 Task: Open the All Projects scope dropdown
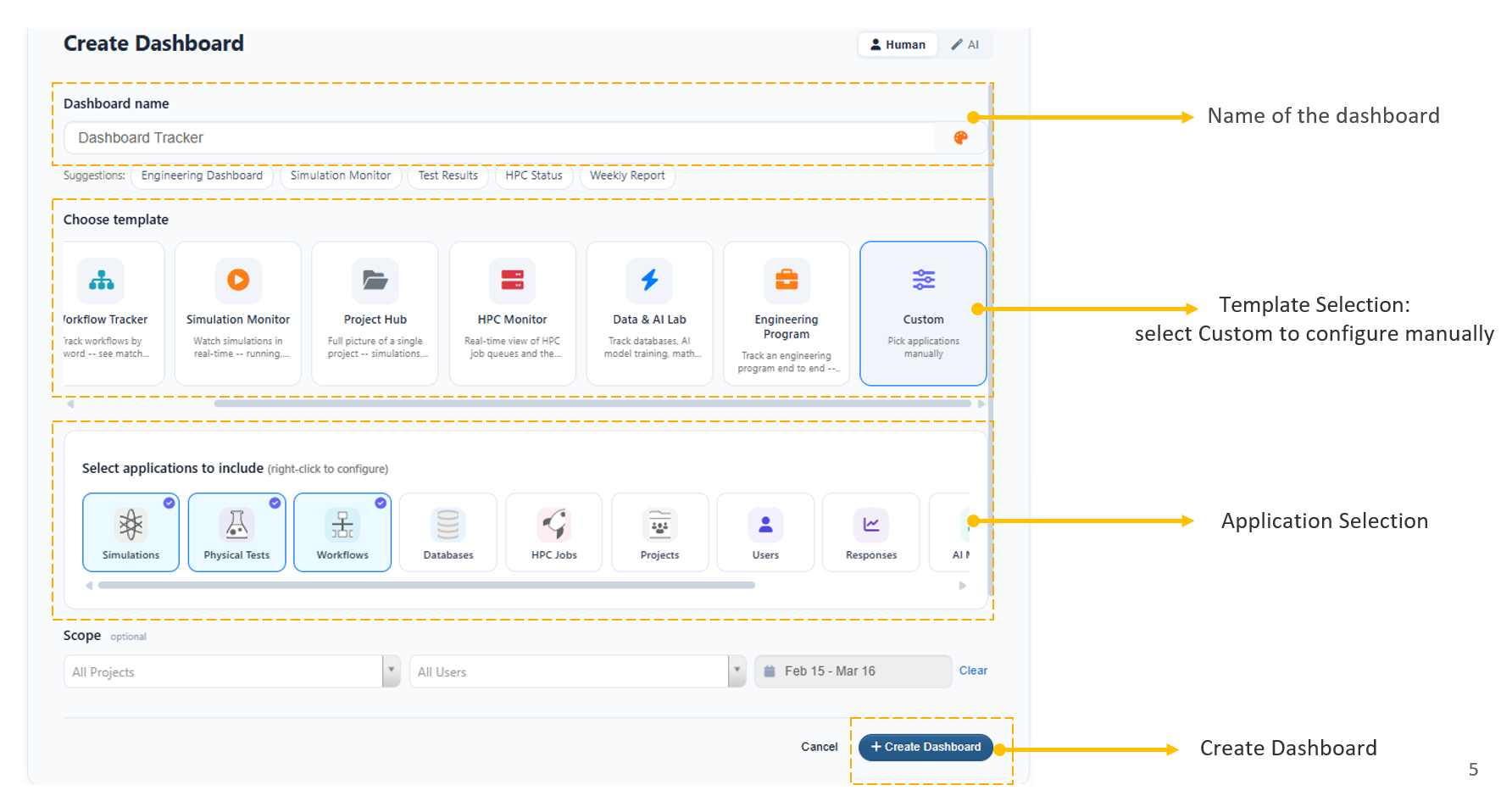coord(392,671)
